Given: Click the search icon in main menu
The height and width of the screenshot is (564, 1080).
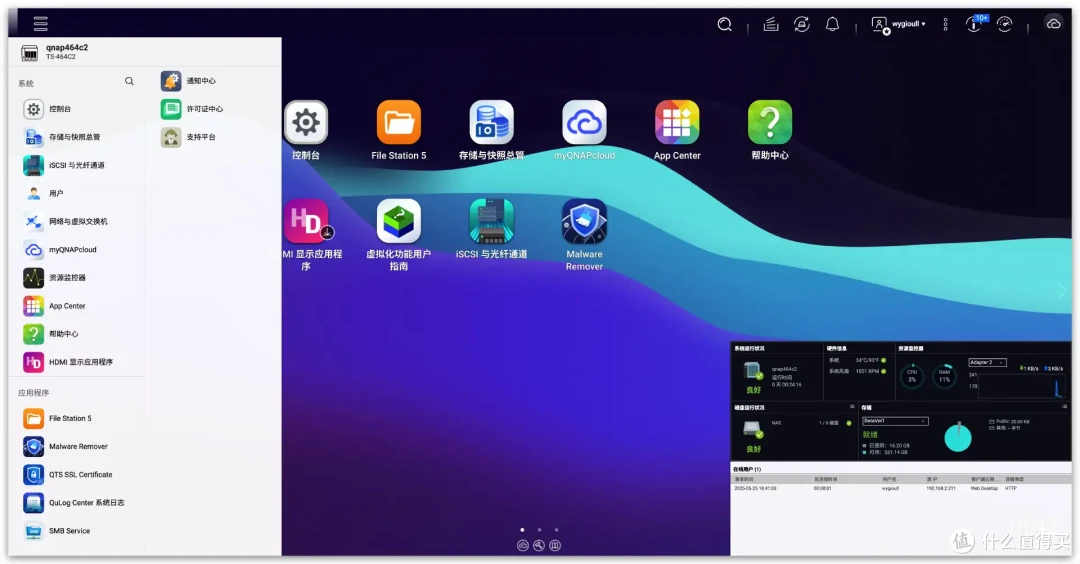Looking at the screenshot, I should 129,81.
